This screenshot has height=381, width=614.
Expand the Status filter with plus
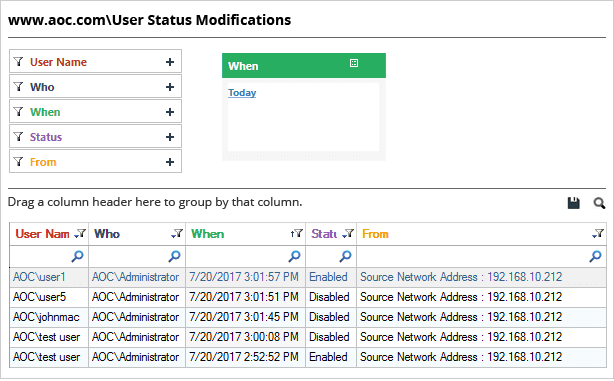coord(170,137)
